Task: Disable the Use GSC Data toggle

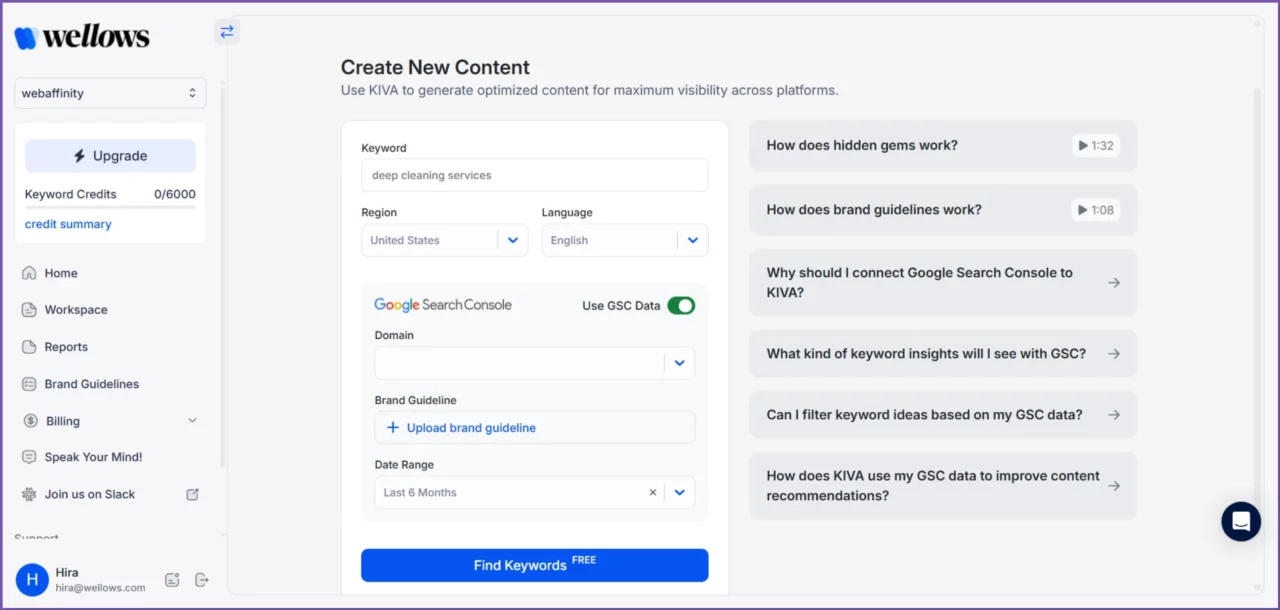Action: [681, 305]
